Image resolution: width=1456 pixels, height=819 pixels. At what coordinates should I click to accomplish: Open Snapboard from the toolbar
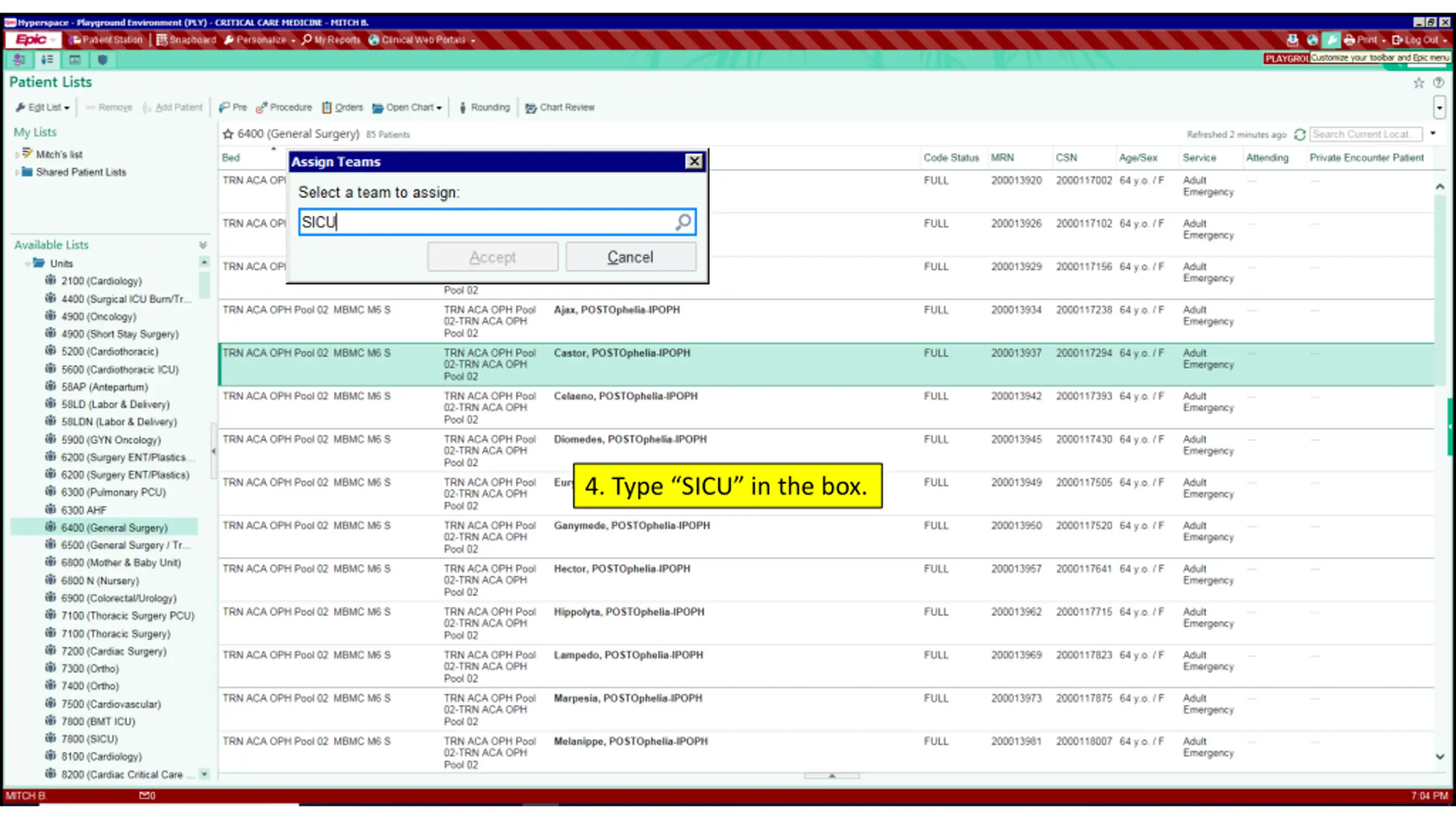[x=187, y=40]
